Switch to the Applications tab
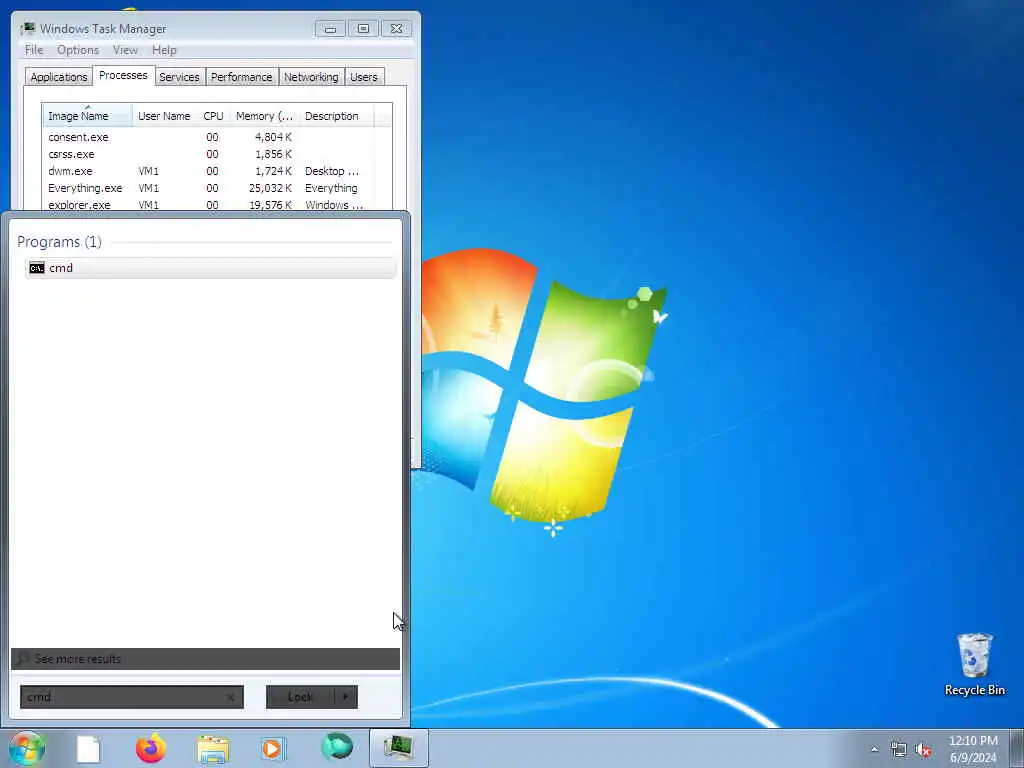This screenshot has width=1024, height=768. click(x=59, y=77)
